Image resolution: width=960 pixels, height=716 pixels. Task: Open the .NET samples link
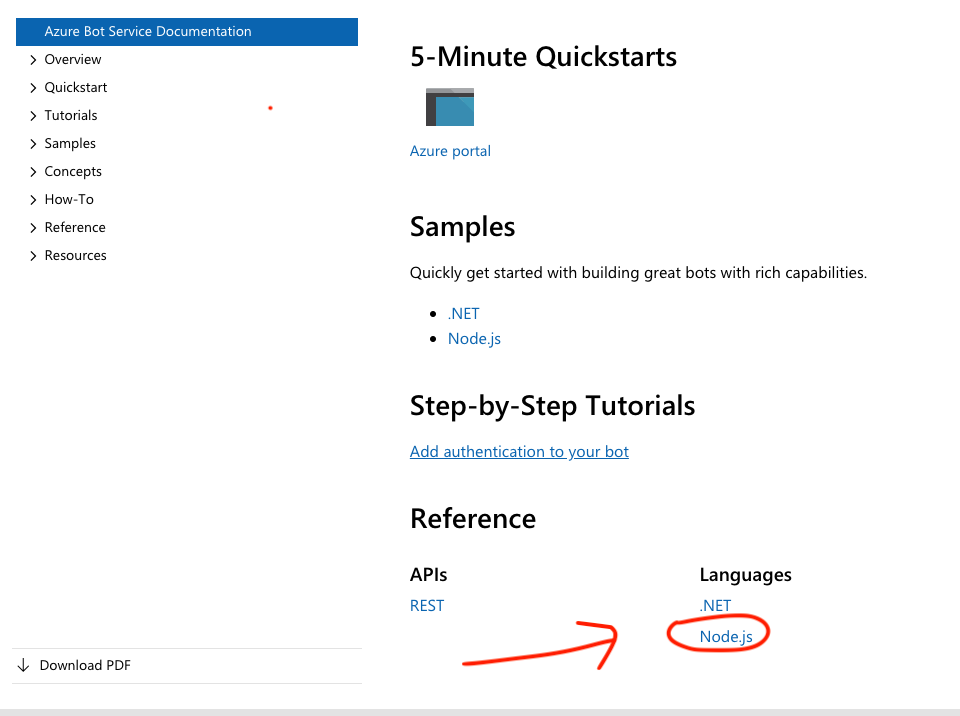pyautogui.click(x=463, y=314)
